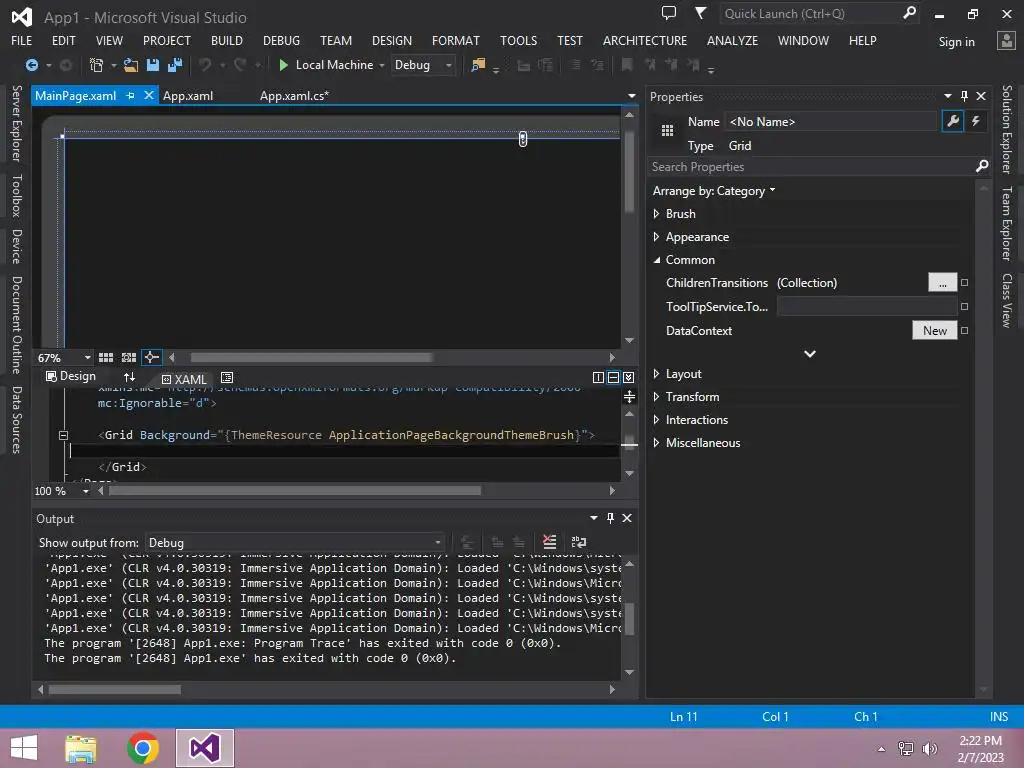Screen dimensions: 1024x768
Task: Click the Windows Start button
Action: click(x=24, y=748)
